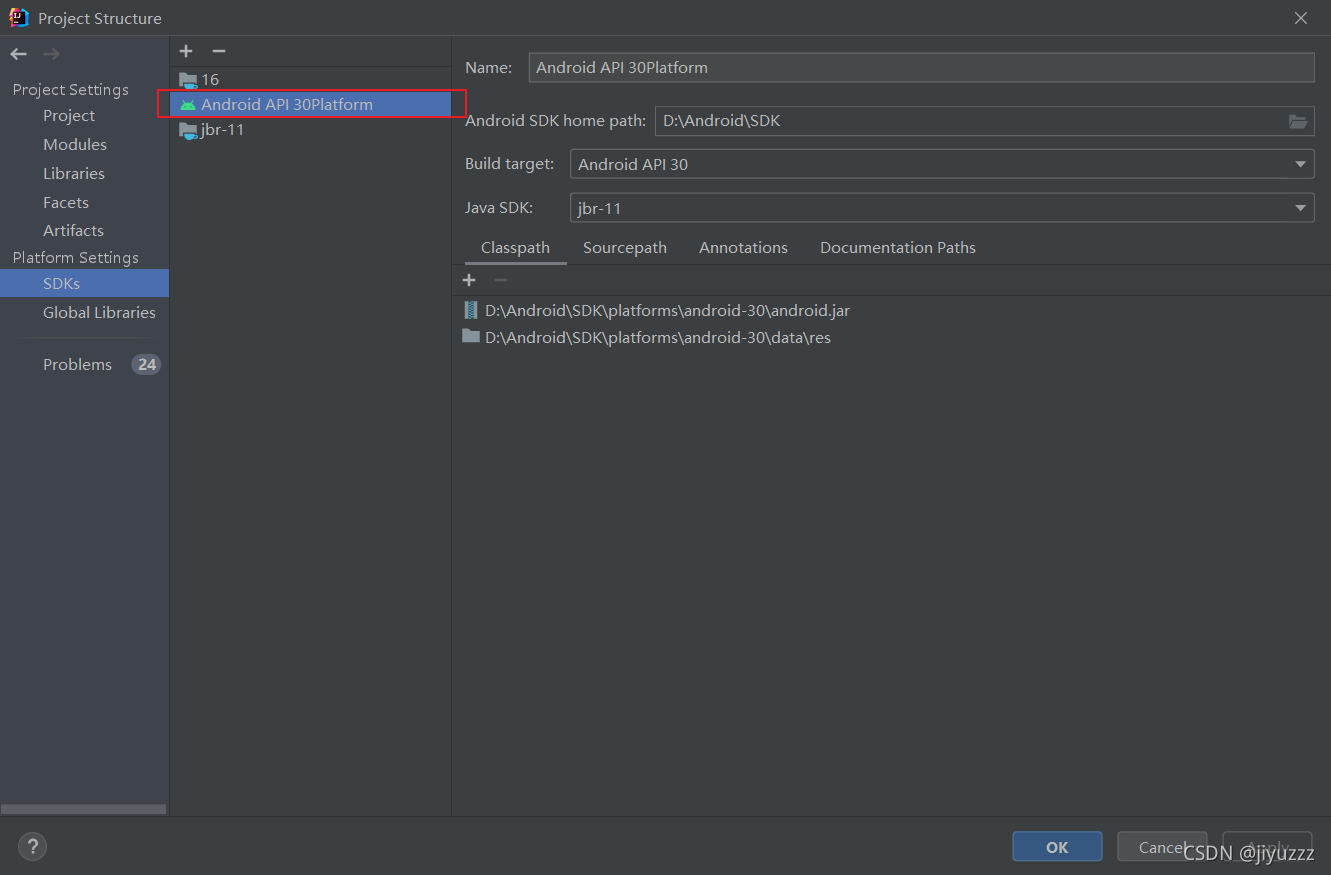Click the Android robot icon in SDK list

pyautogui.click(x=188, y=104)
